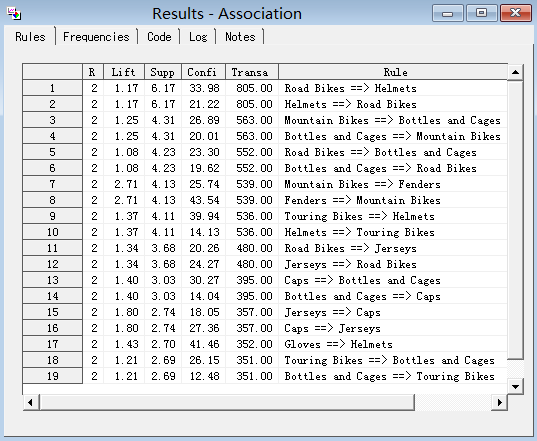Viewport: 537px width, 441px height.
Task: Click the table's scroll down arrow
Action: click(x=515, y=387)
